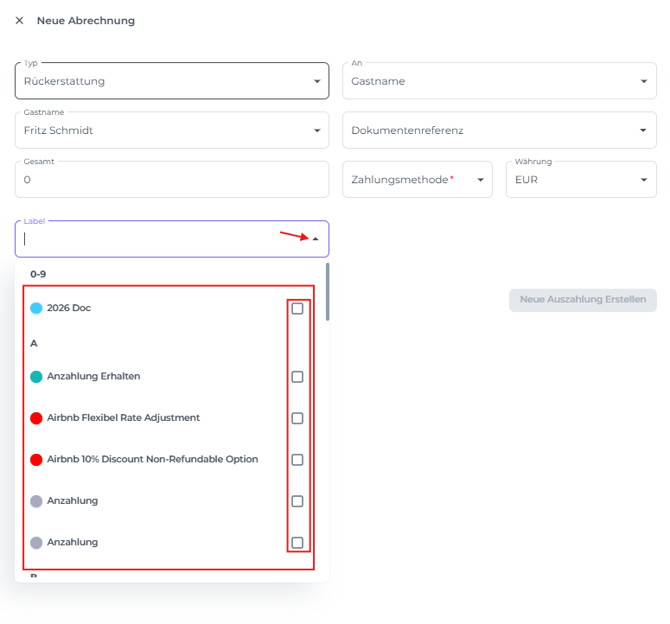
Task: Check the Airbnb Flexibel Rate Adjustment box
Action: coord(297,418)
